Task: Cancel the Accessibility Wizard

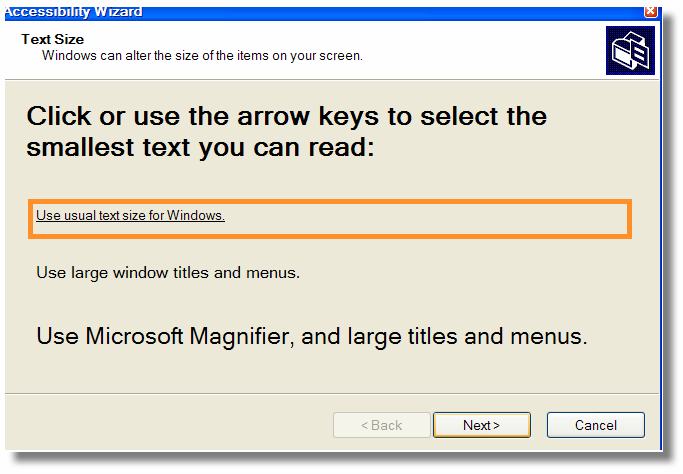Action: (595, 425)
